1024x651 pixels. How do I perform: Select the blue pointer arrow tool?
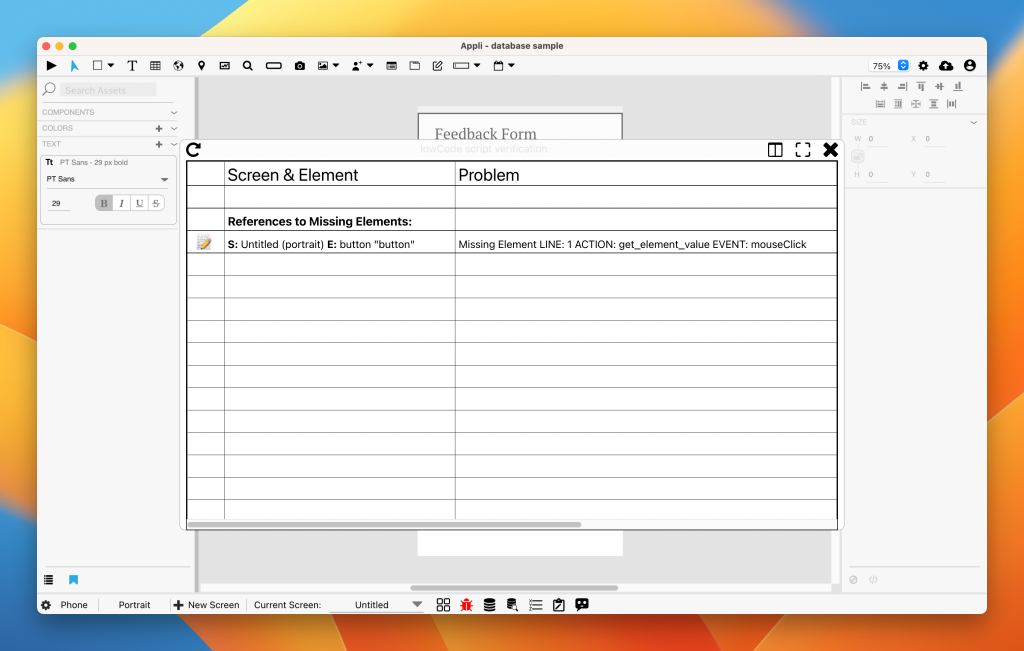[x=74, y=65]
